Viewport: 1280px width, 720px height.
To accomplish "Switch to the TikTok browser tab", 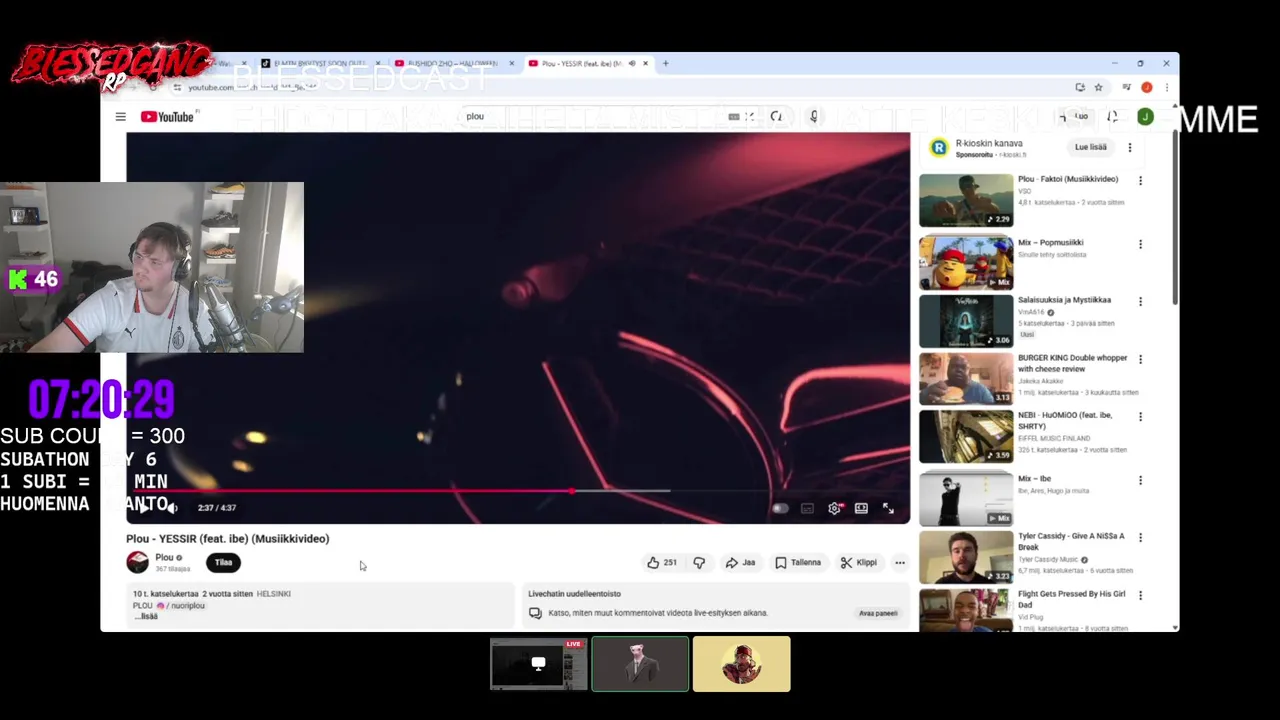I will click(x=320, y=63).
